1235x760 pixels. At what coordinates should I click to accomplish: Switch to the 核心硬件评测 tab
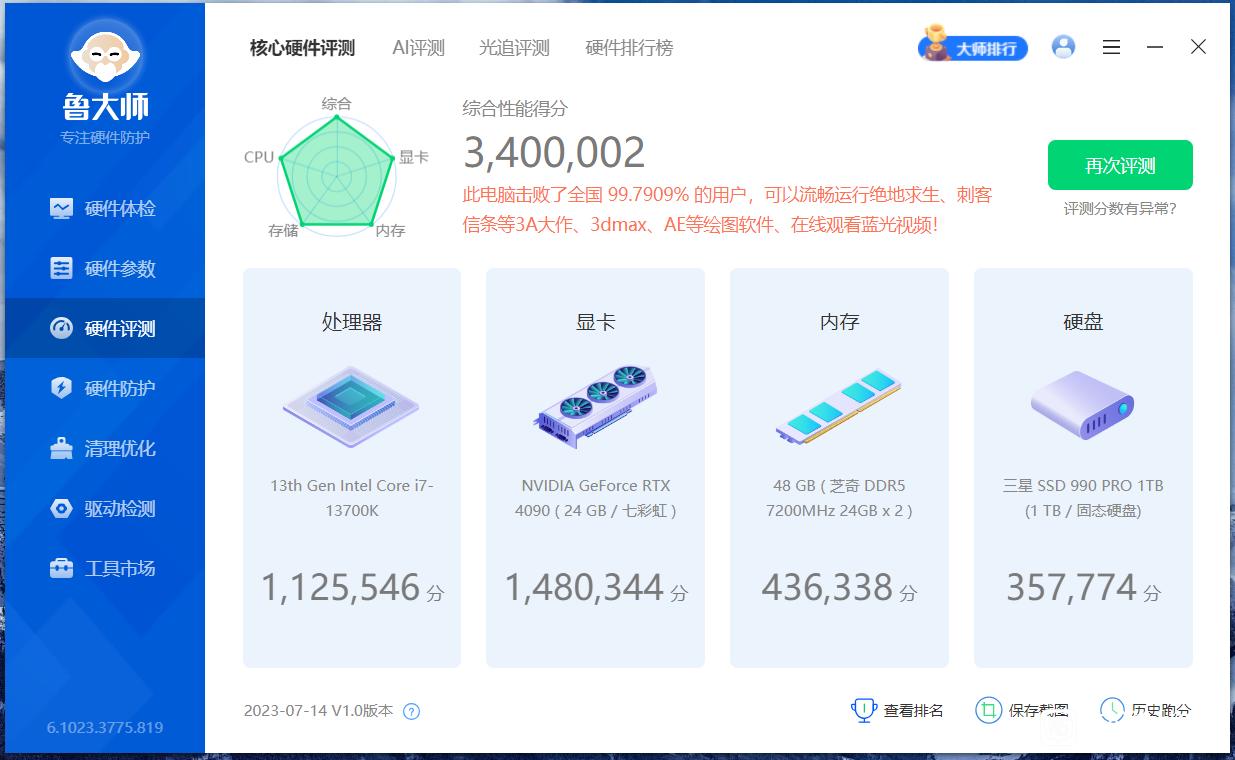click(302, 48)
